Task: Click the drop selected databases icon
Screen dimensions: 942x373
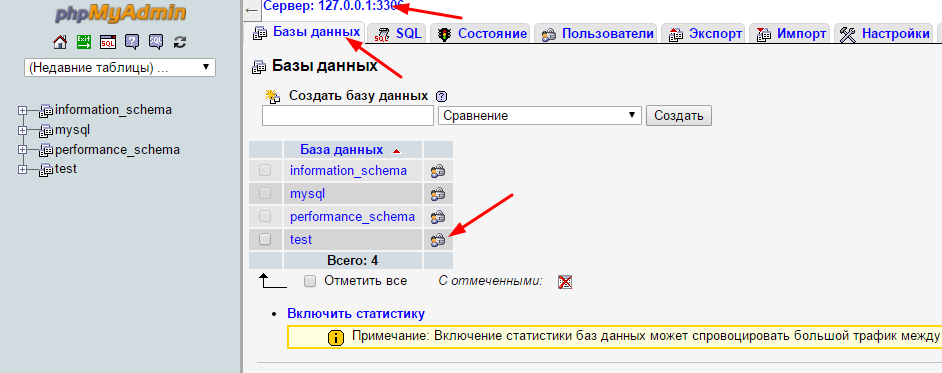Action: point(564,282)
